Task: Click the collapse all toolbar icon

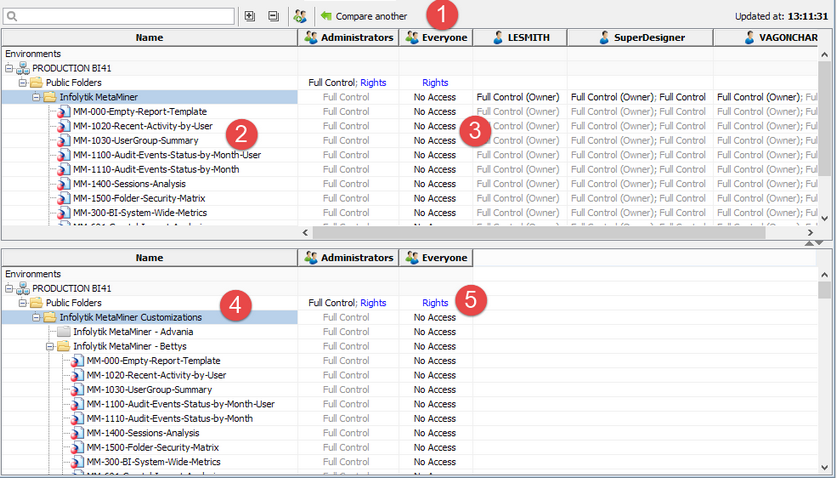Action: point(273,16)
